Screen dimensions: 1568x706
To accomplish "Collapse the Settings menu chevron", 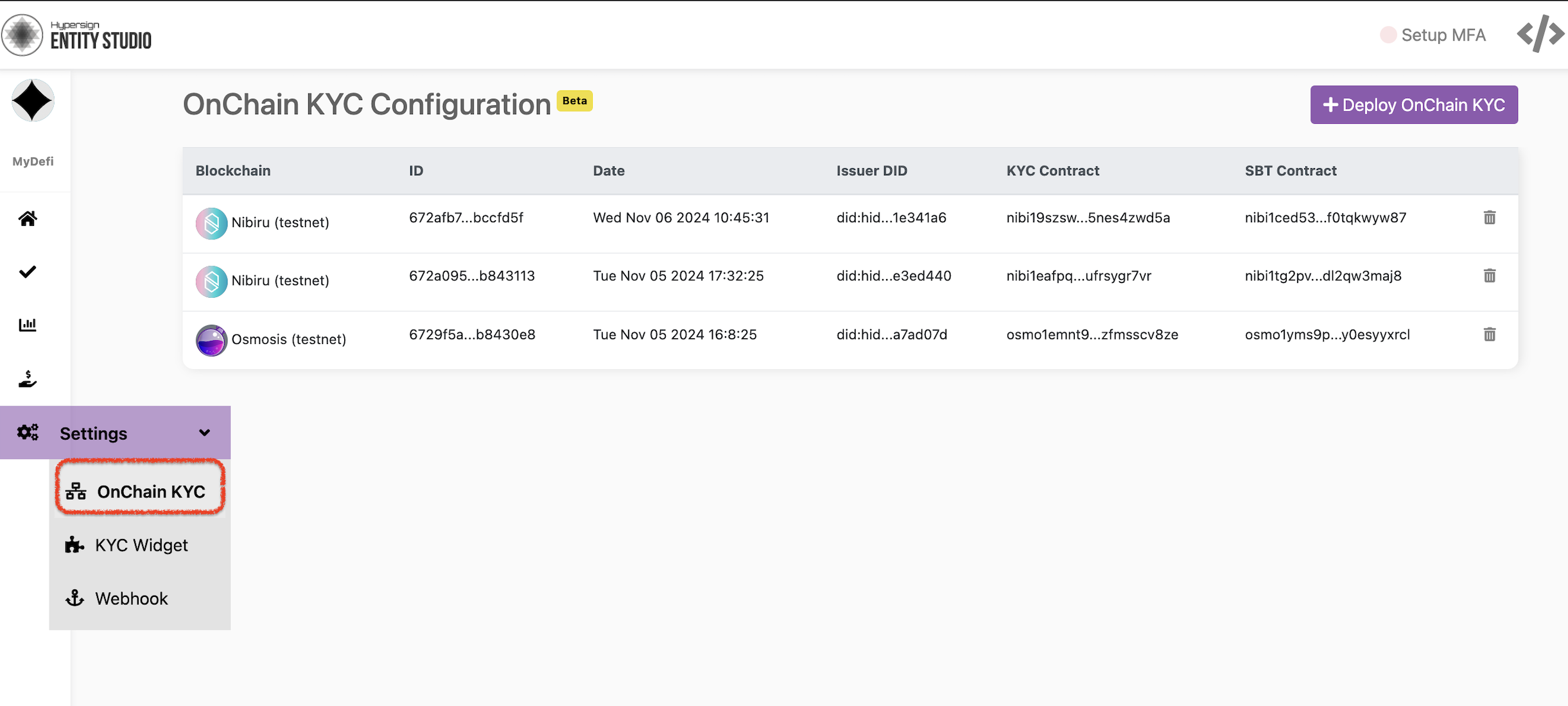I will click(204, 433).
